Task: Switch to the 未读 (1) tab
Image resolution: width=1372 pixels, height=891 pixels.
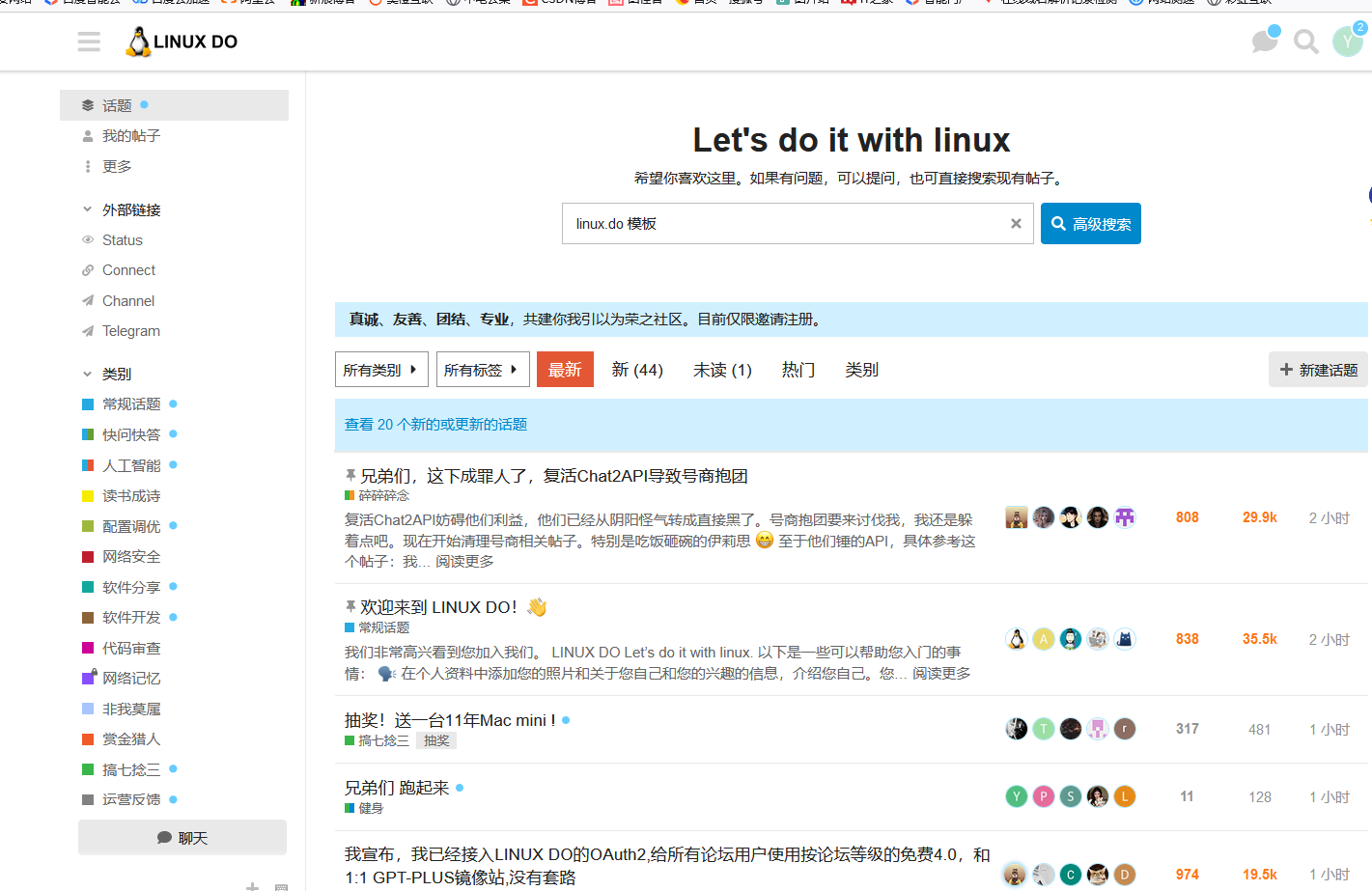Action: [722, 370]
